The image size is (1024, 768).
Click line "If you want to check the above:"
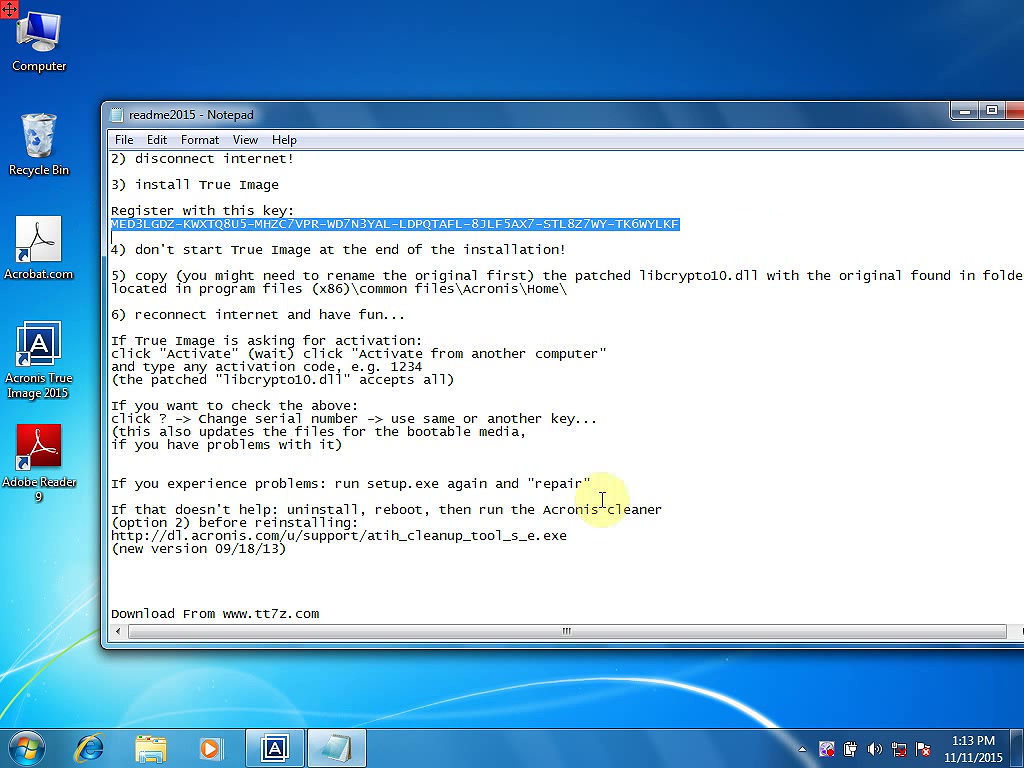[234, 406]
